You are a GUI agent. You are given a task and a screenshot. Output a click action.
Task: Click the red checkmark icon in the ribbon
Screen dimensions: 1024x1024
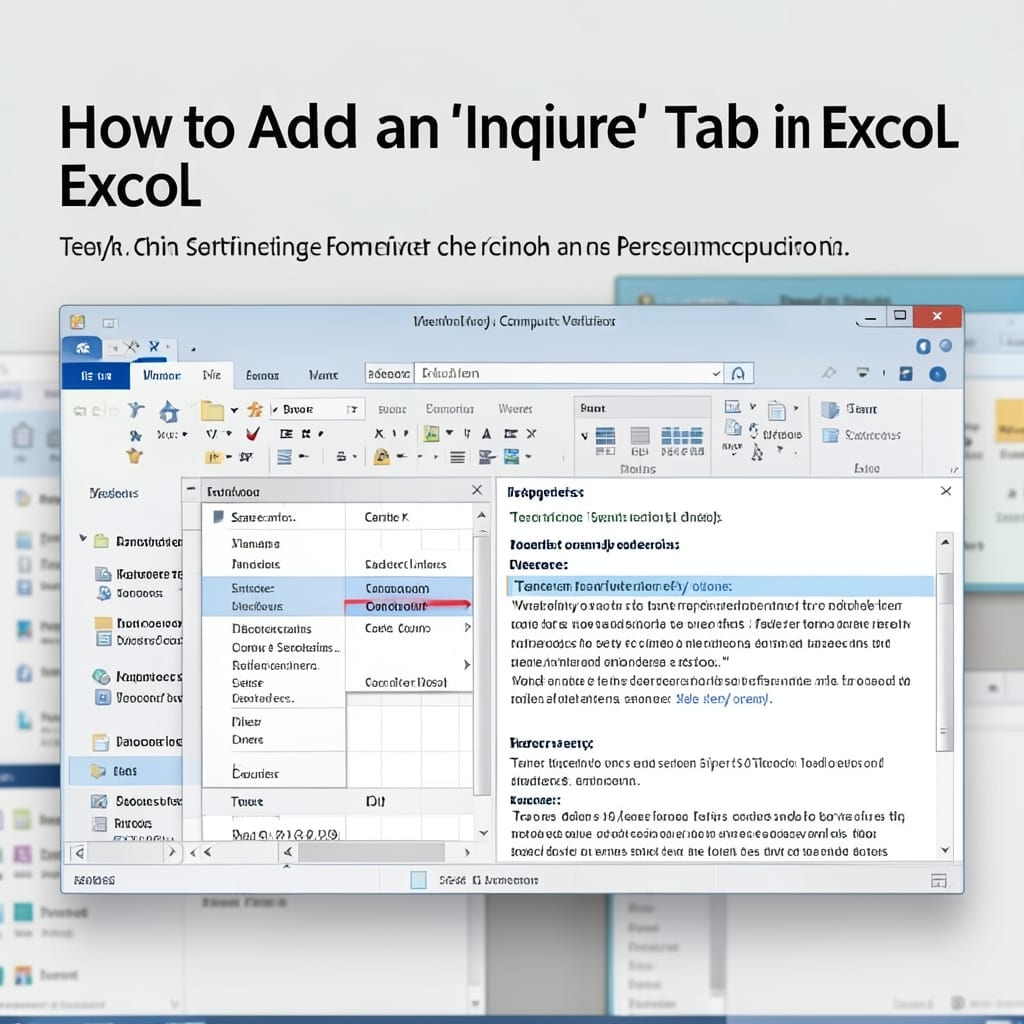[x=253, y=434]
